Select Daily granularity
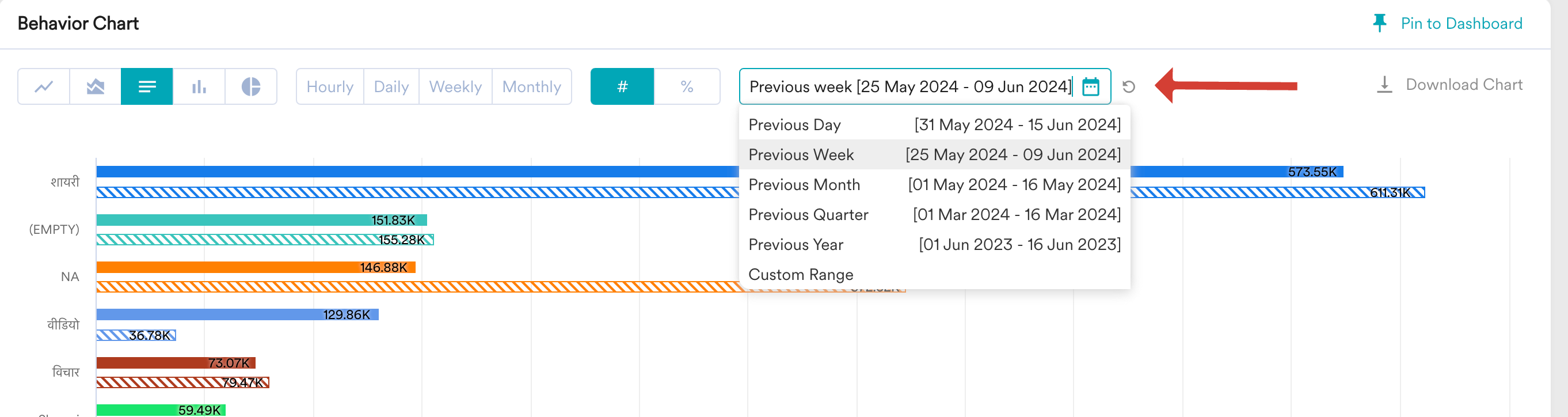This screenshot has width=1568, height=417. (391, 86)
